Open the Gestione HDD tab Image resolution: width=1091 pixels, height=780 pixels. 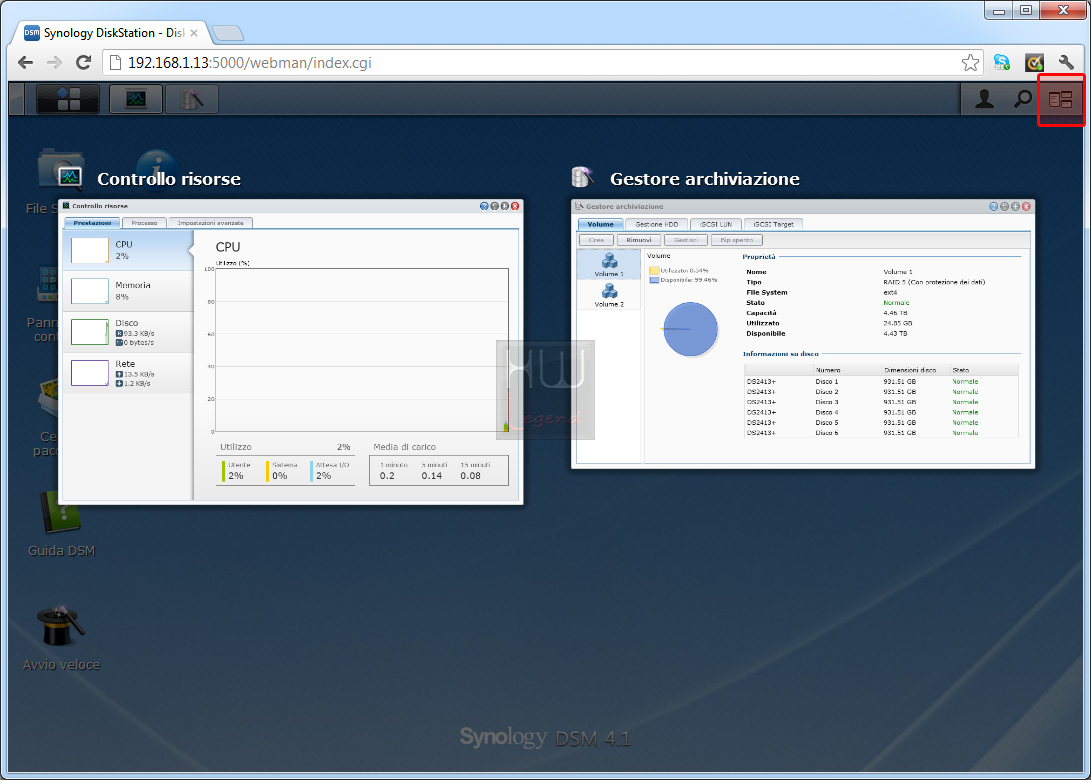pos(656,224)
